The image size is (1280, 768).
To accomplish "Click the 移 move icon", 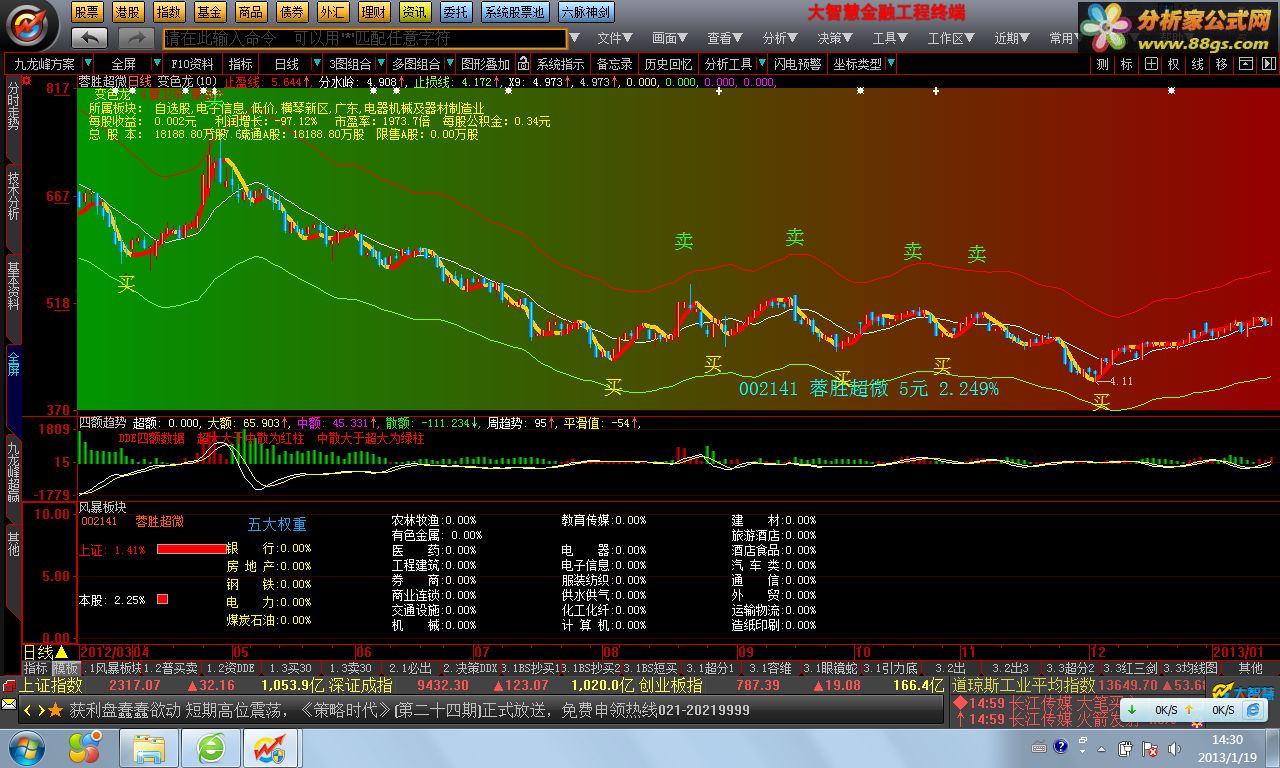I will tap(1222, 64).
